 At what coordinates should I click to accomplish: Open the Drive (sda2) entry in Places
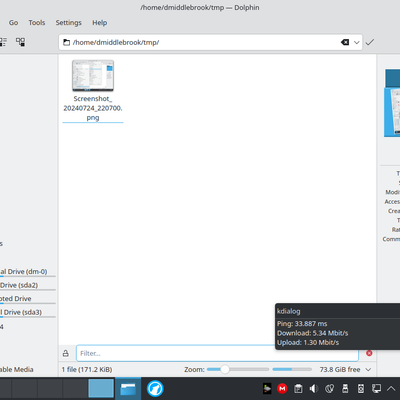(27, 285)
